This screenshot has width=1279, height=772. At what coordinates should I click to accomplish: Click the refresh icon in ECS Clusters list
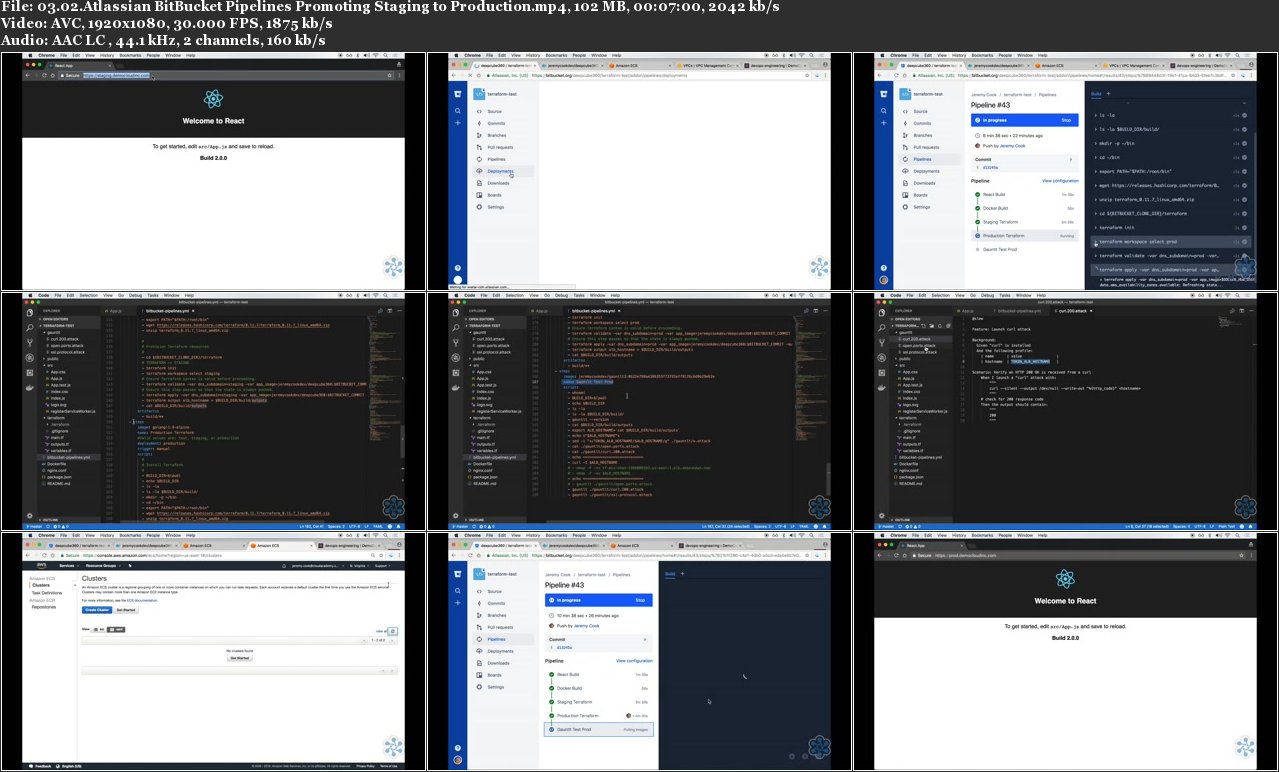(392, 632)
